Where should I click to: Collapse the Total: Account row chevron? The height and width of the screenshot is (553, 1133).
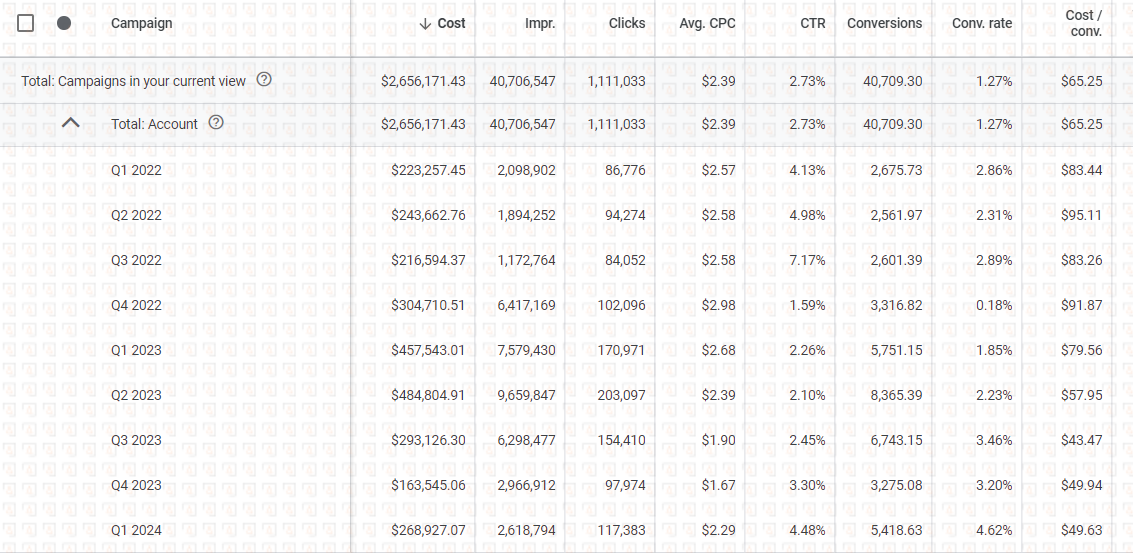point(70,123)
